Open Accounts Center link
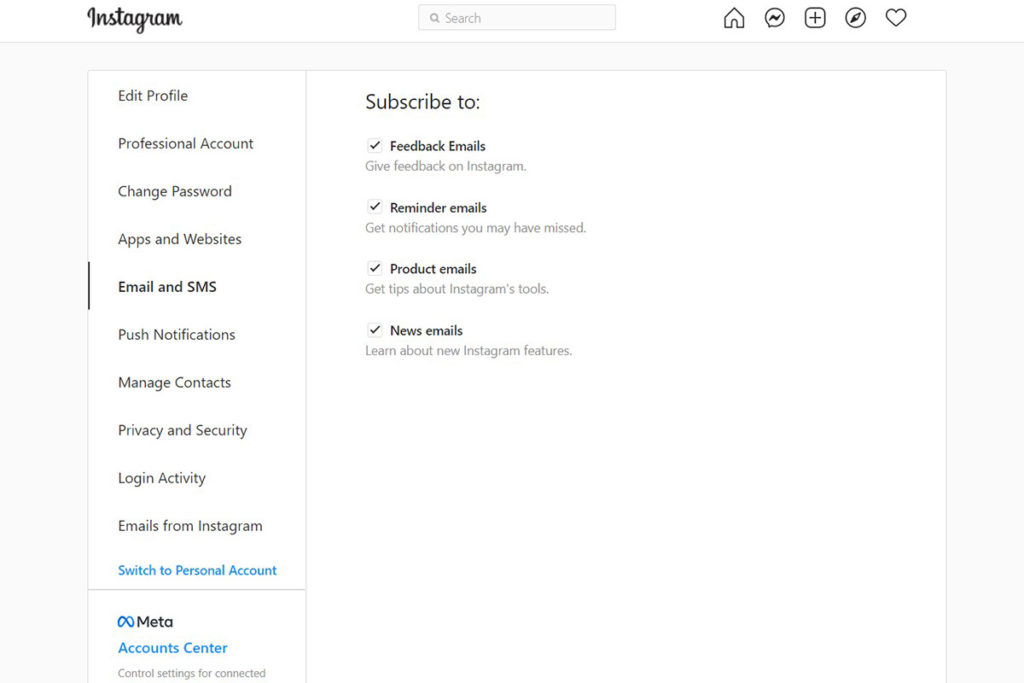1024x683 pixels. [173, 648]
